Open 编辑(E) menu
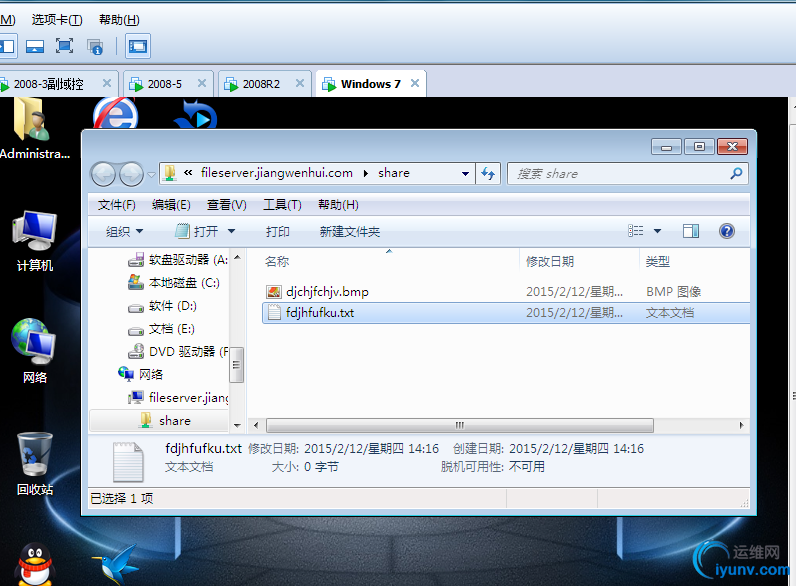 [171, 205]
